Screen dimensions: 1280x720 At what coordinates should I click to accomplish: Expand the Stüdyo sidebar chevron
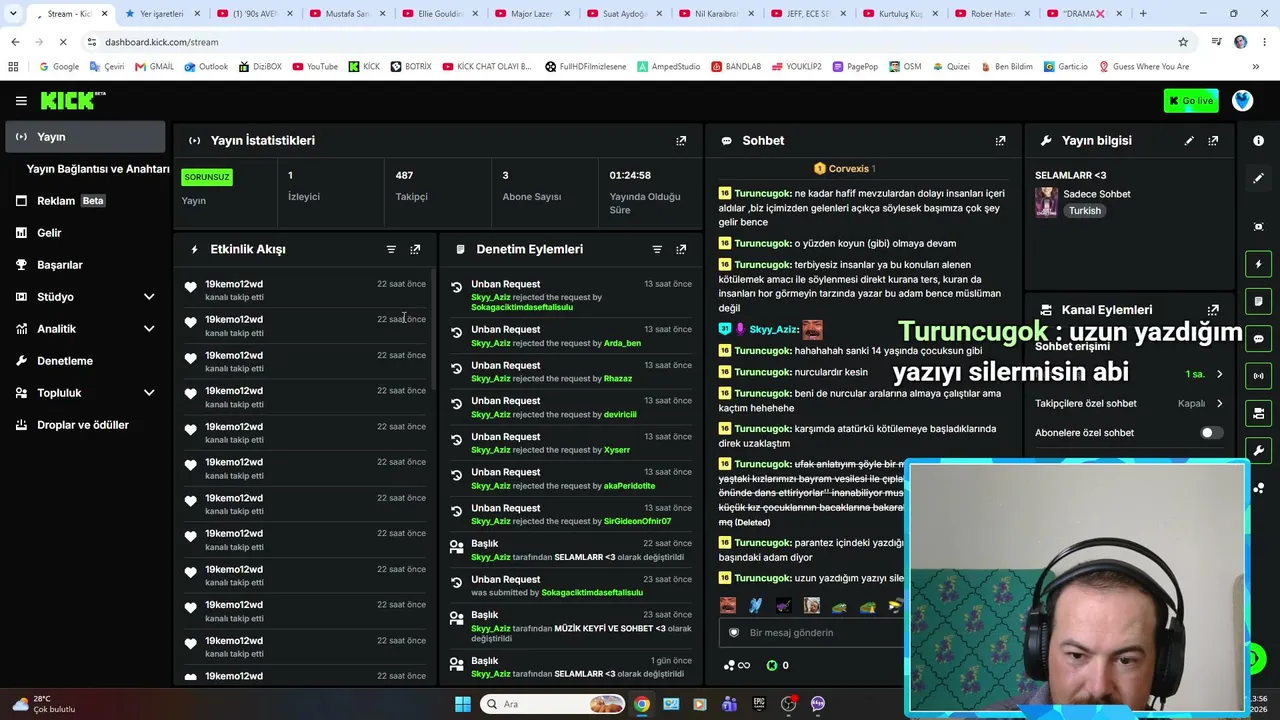149,297
